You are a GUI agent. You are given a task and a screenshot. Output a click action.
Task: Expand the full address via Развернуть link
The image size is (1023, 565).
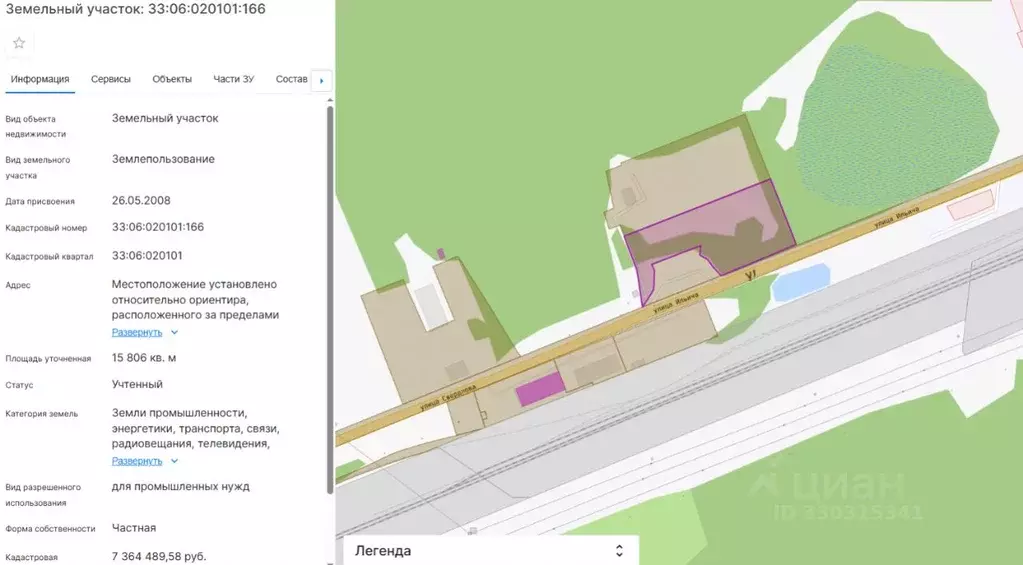point(137,332)
